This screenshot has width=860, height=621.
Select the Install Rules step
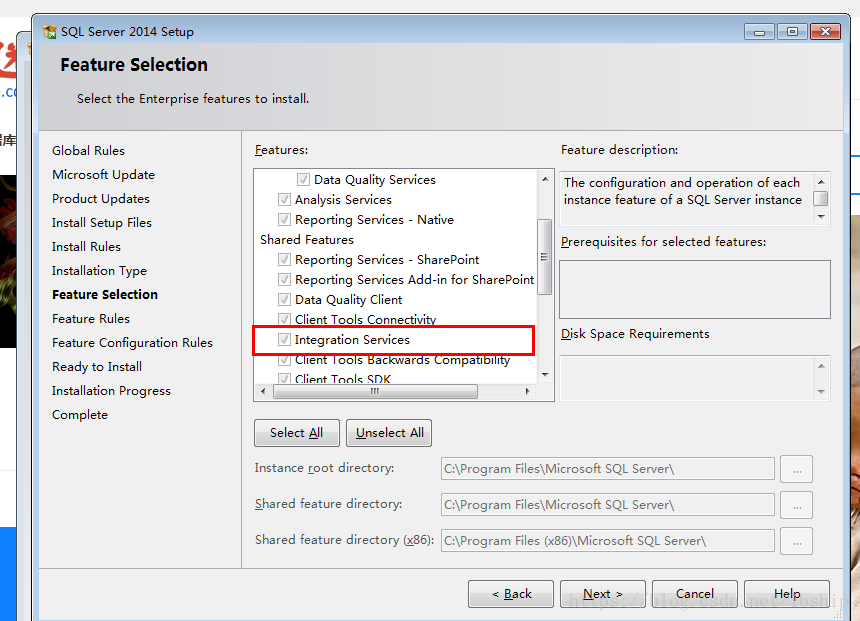click(86, 247)
